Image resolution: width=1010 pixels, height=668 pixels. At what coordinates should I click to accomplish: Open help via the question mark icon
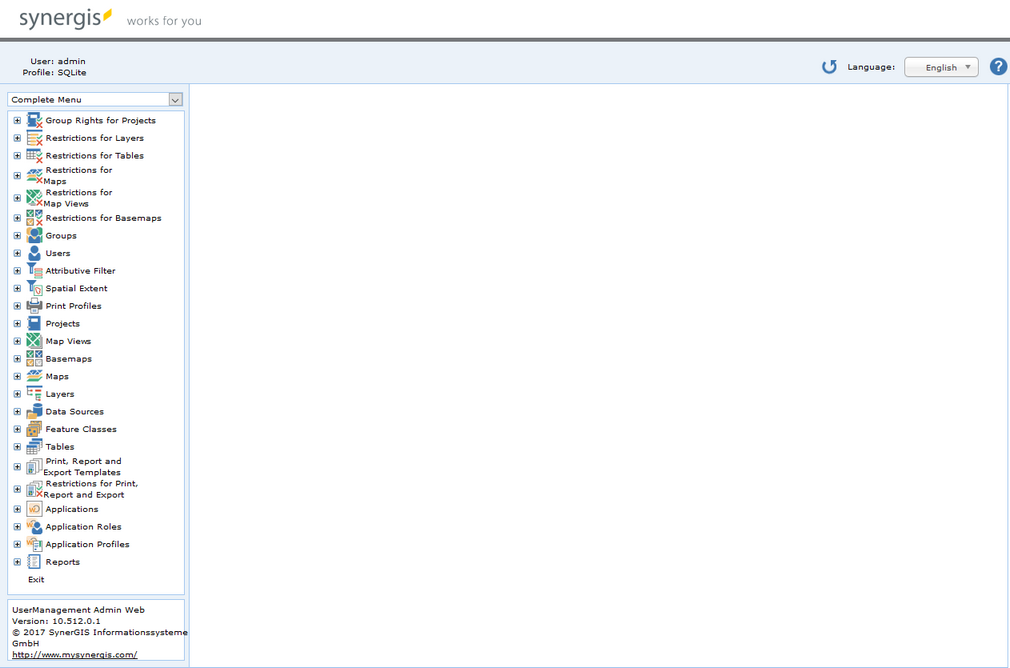pyautogui.click(x=998, y=66)
